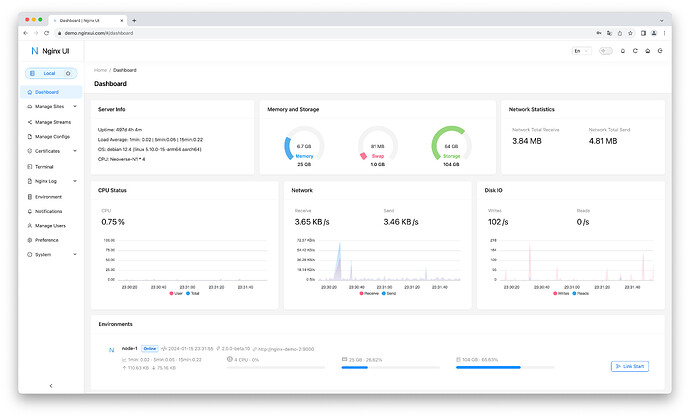Toggle dark mode theme switch

tap(606, 51)
